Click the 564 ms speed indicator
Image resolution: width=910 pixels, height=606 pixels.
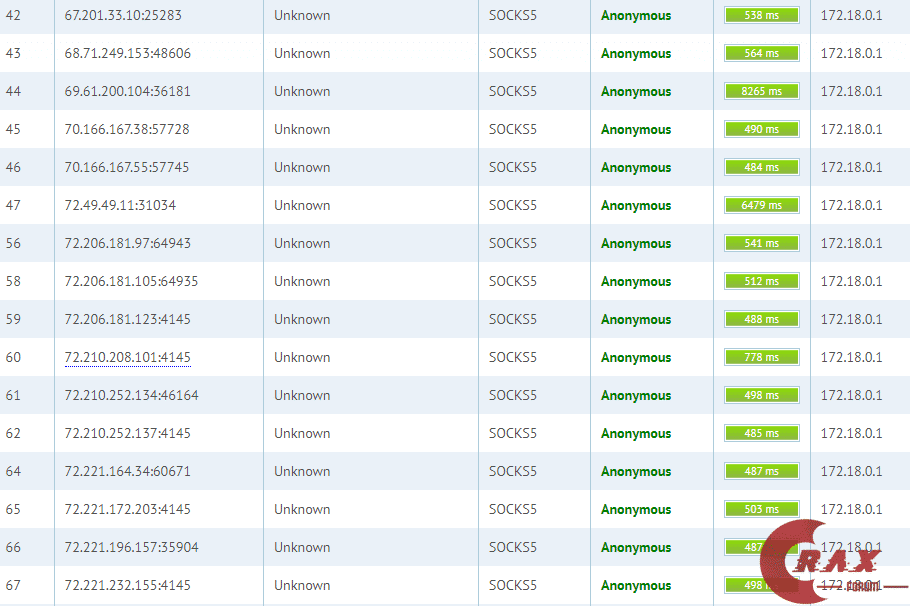(x=762, y=53)
